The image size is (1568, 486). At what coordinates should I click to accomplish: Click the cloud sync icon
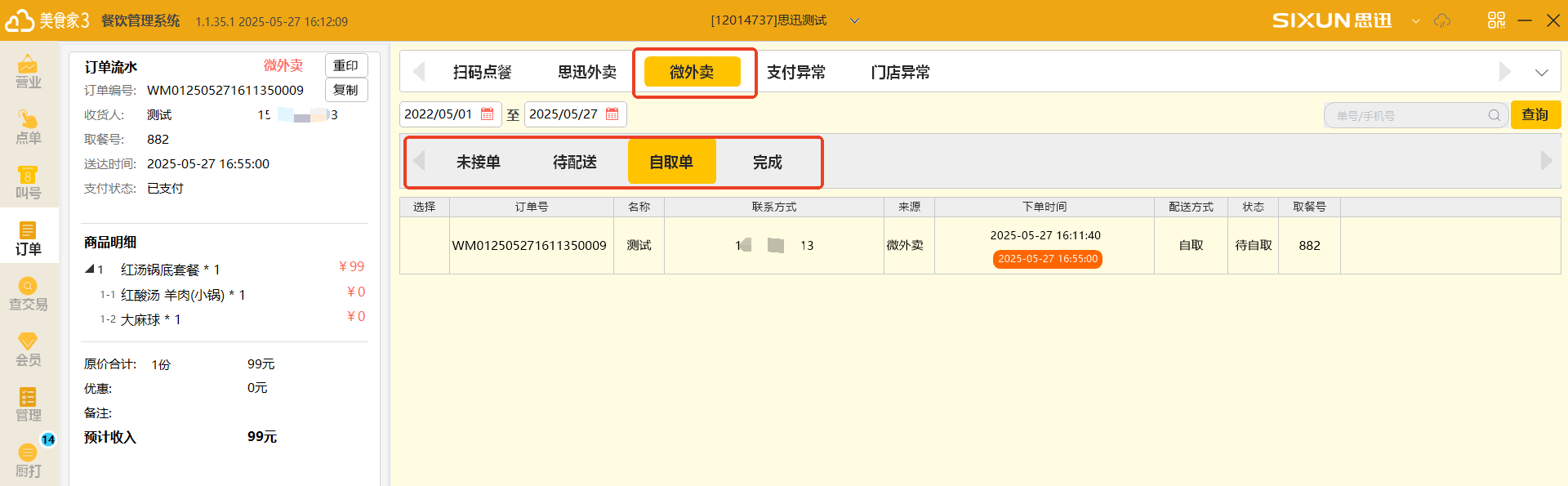click(x=1442, y=20)
